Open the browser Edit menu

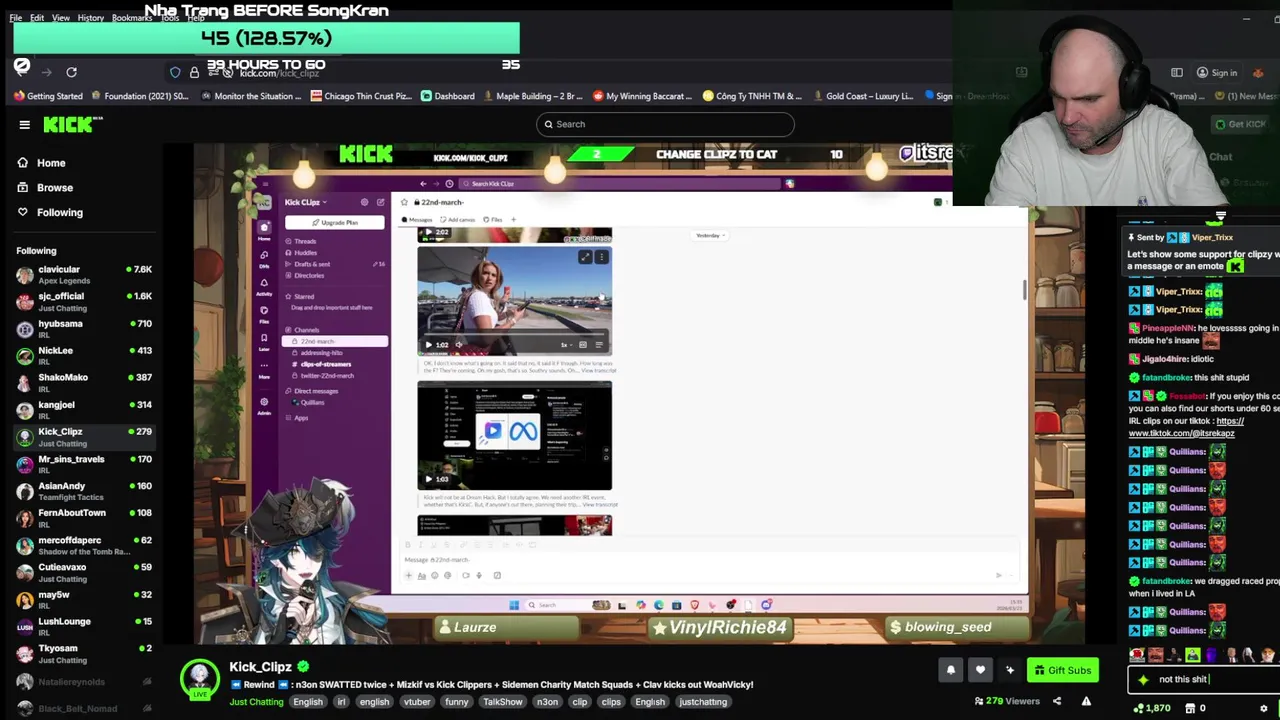point(37,18)
